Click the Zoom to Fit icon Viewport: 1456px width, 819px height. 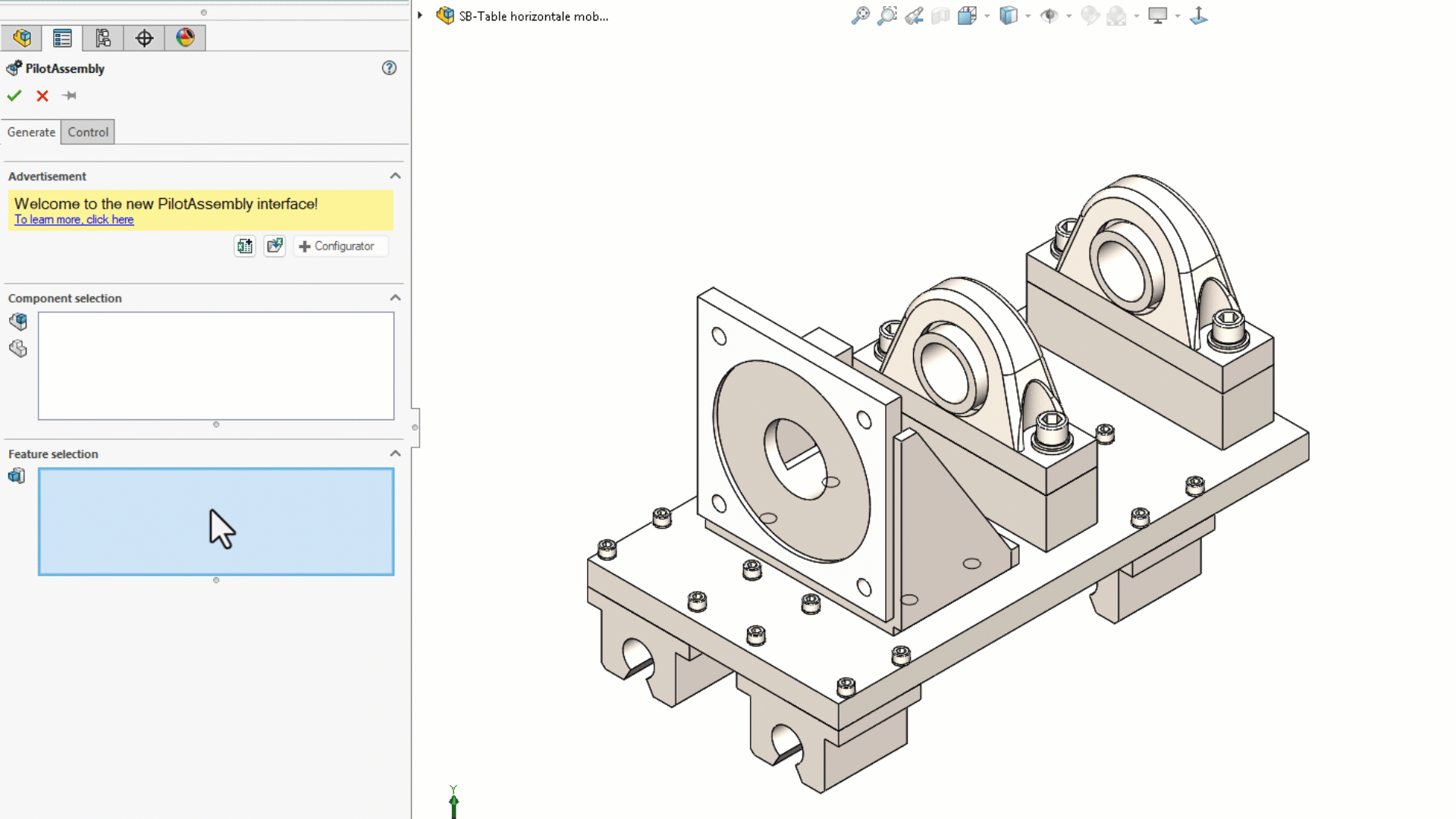[860, 16]
